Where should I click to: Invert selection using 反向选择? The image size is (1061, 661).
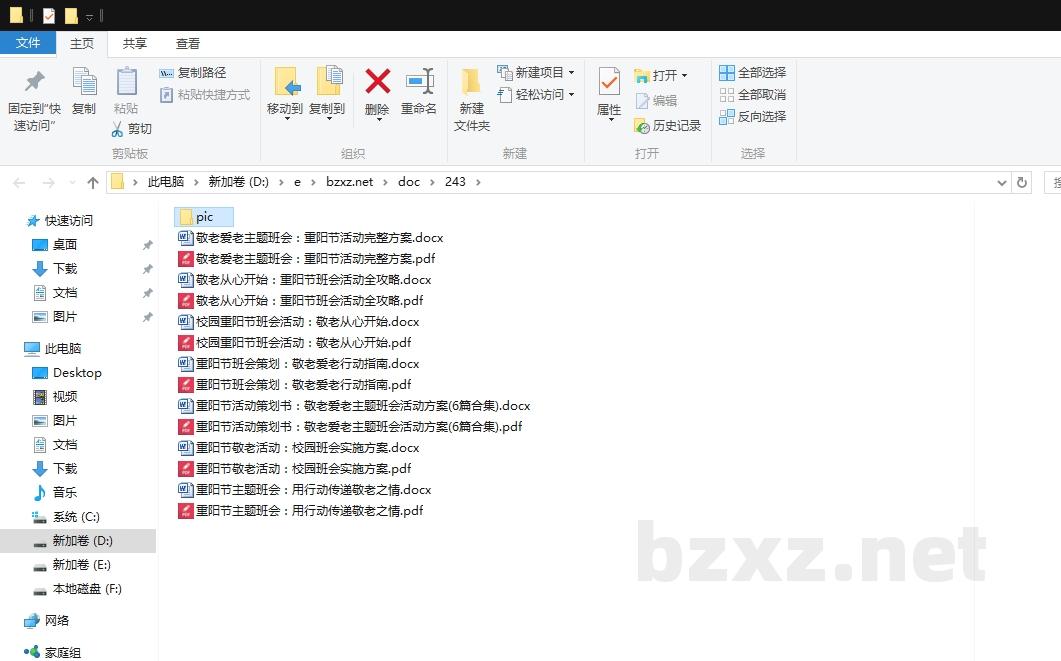point(751,117)
